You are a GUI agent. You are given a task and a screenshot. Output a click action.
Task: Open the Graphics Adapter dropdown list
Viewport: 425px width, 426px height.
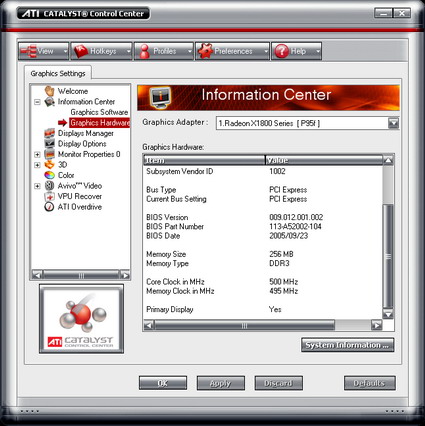[x=393, y=123]
